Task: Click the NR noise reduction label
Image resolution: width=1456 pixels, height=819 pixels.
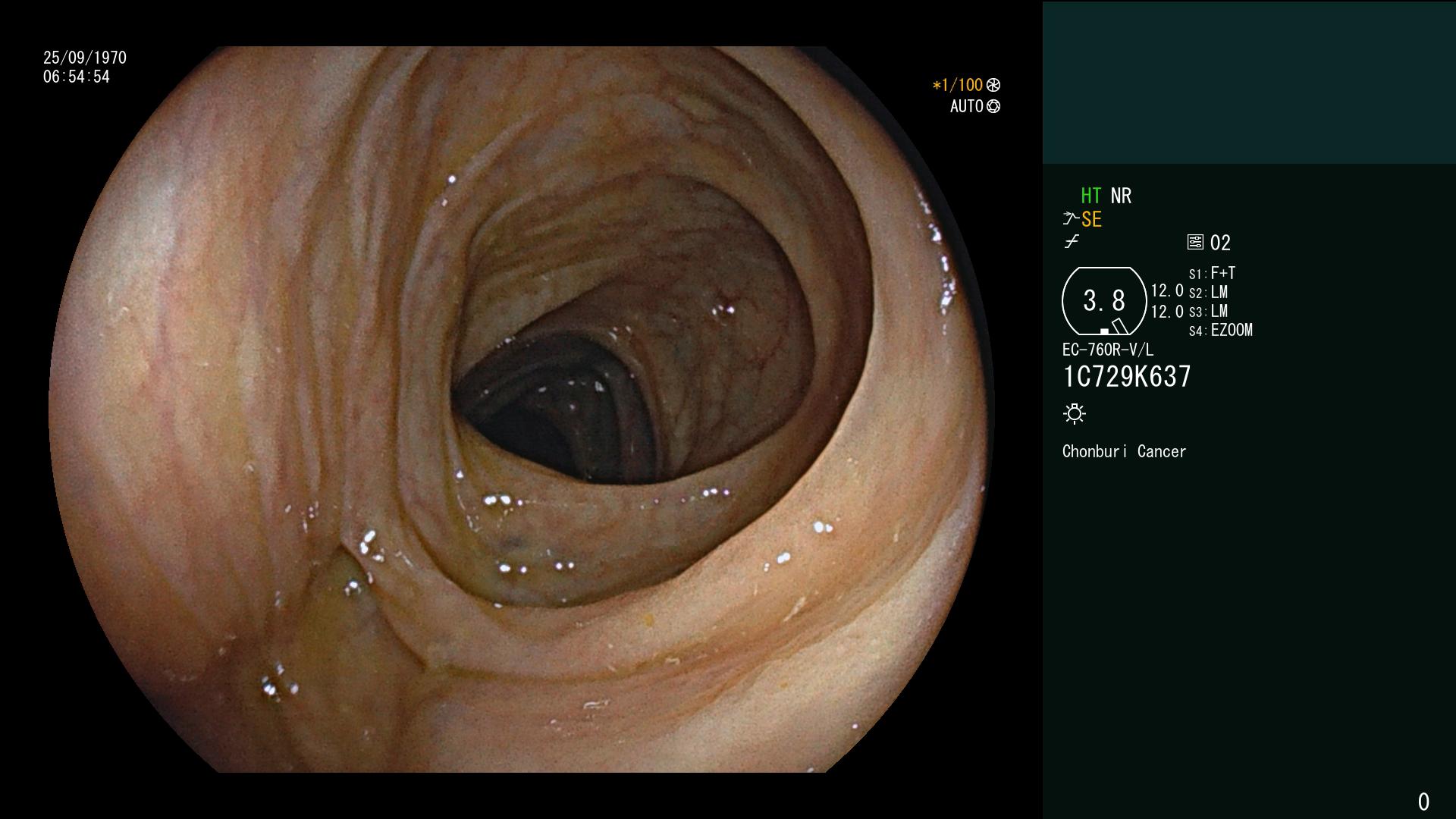Action: tap(1121, 196)
